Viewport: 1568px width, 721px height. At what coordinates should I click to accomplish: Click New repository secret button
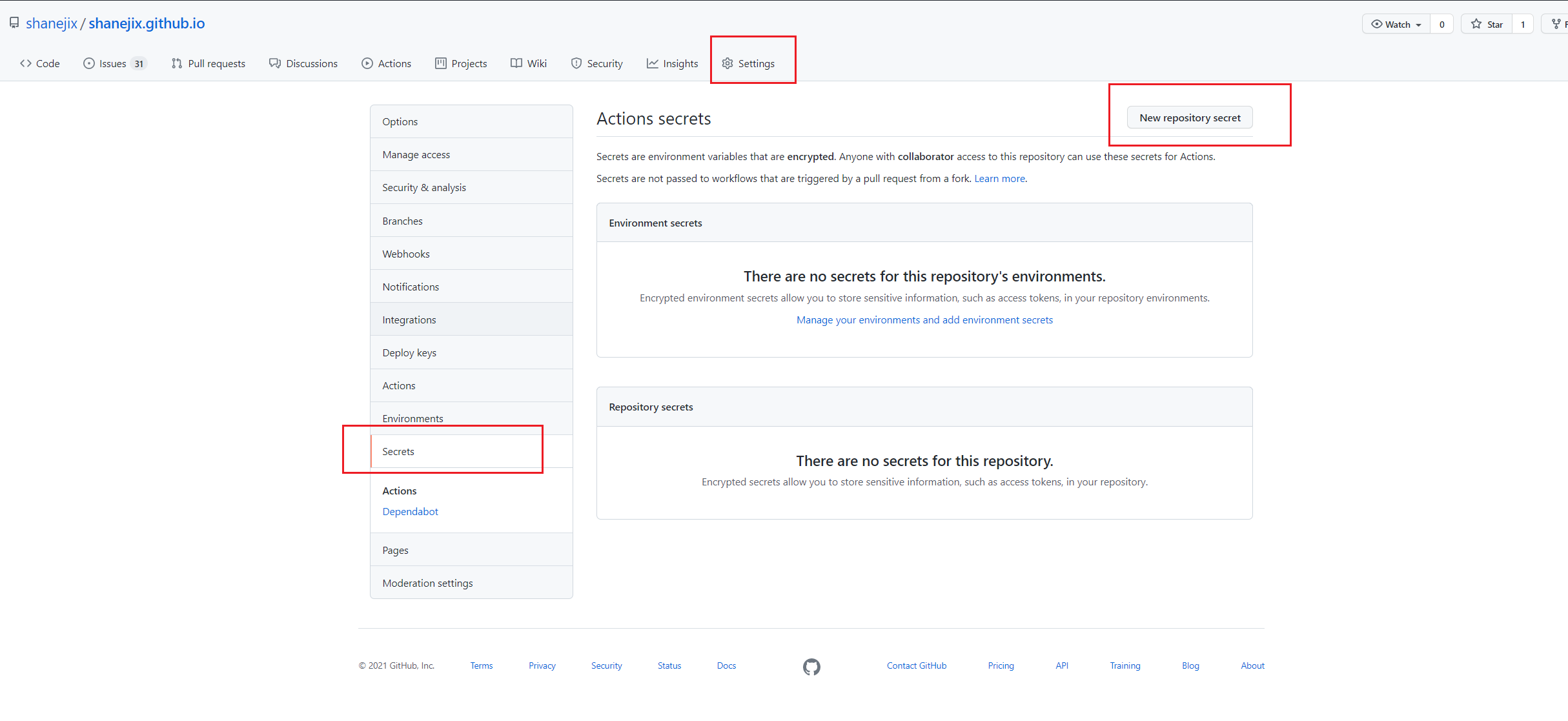pos(1189,117)
